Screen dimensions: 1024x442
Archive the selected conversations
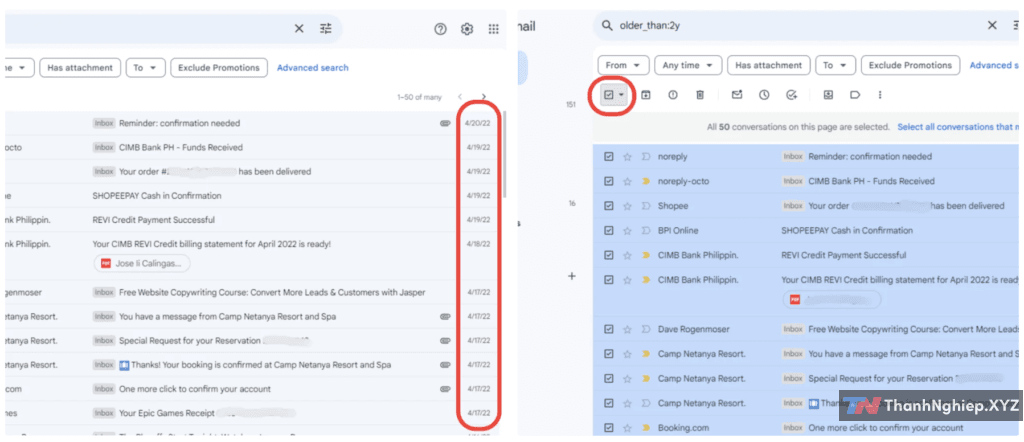pyautogui.click(x=646, y=95)
